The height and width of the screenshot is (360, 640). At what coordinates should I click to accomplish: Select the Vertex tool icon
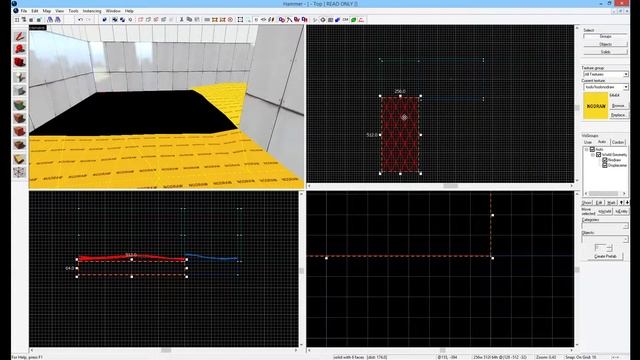tap(19, 172)
